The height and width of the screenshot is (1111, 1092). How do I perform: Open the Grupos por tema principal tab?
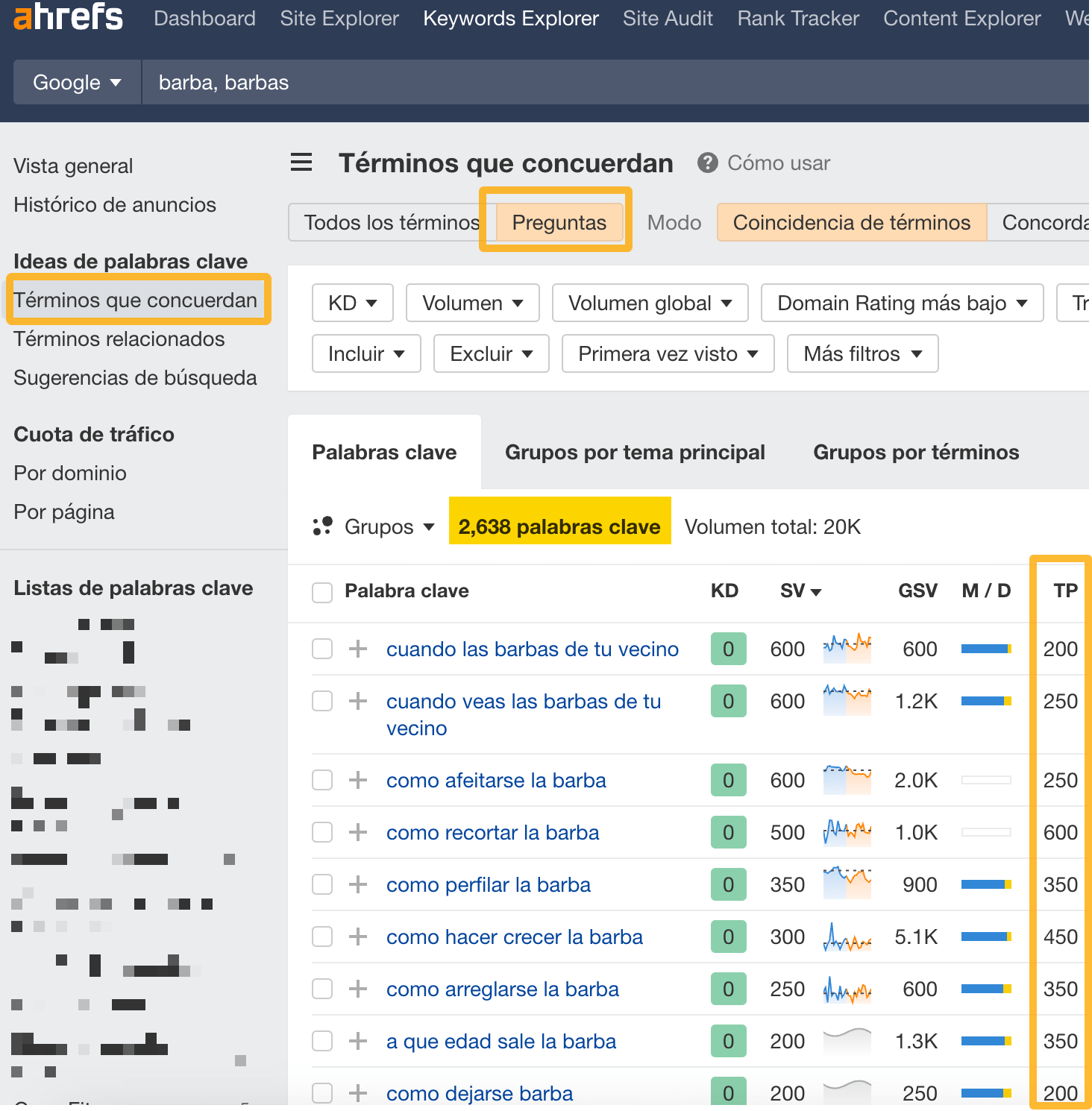click(x=635, y=452)
